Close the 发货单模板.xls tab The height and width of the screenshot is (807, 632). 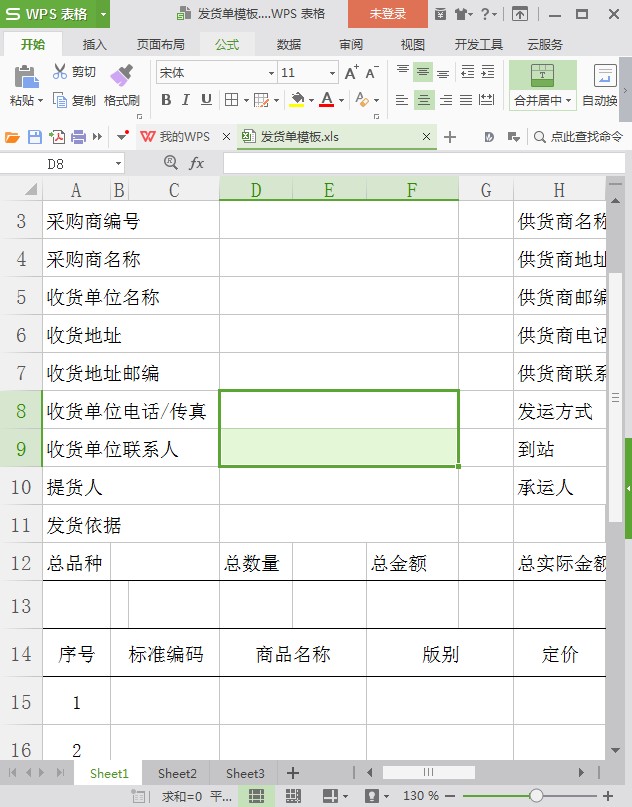(x=426, y=137)
